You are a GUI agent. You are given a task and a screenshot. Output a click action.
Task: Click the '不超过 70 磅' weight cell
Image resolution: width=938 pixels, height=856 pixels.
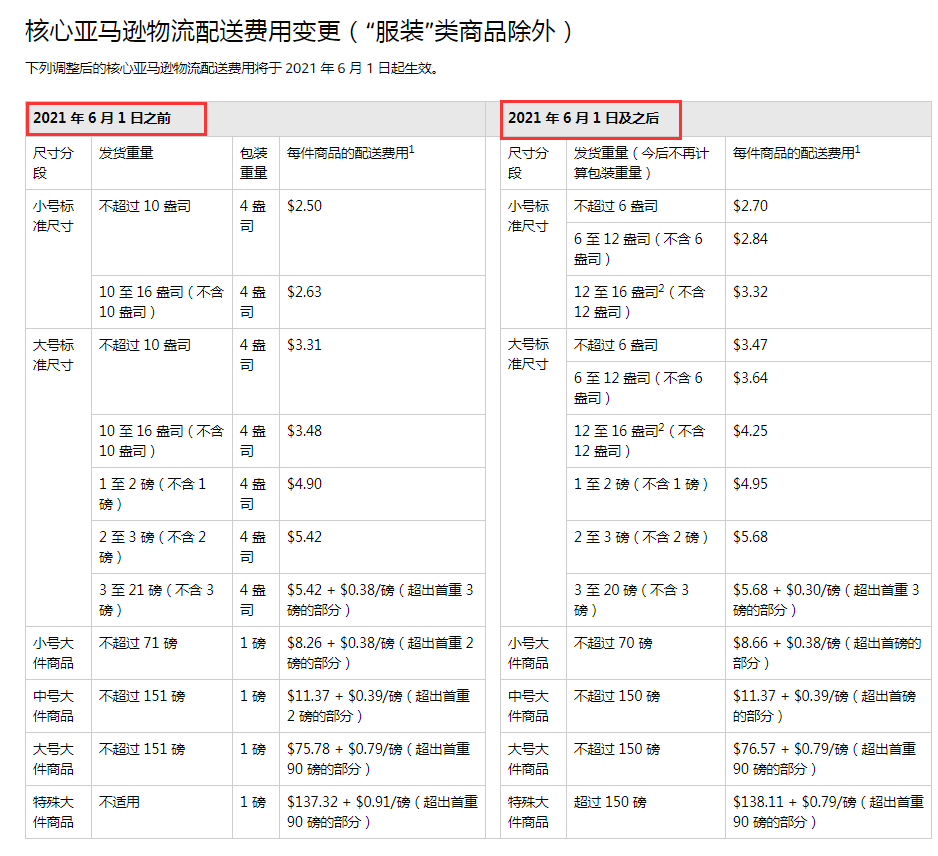613,644
